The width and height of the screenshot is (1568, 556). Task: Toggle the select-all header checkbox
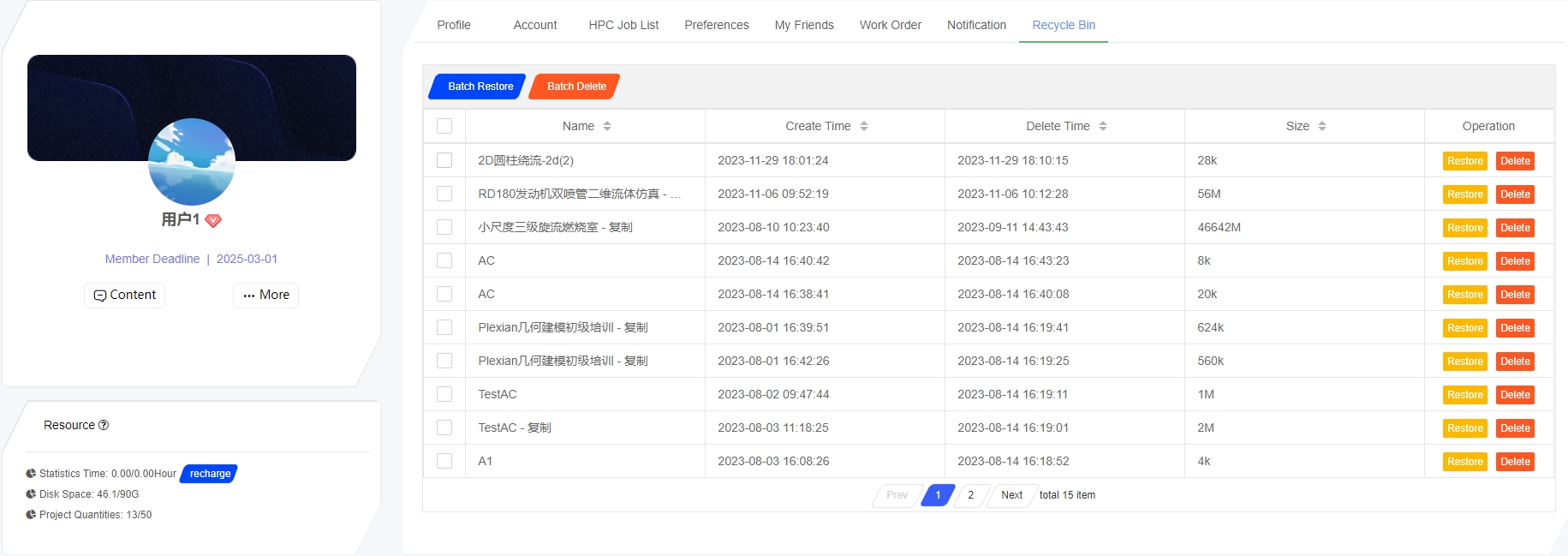pos(444,126)
